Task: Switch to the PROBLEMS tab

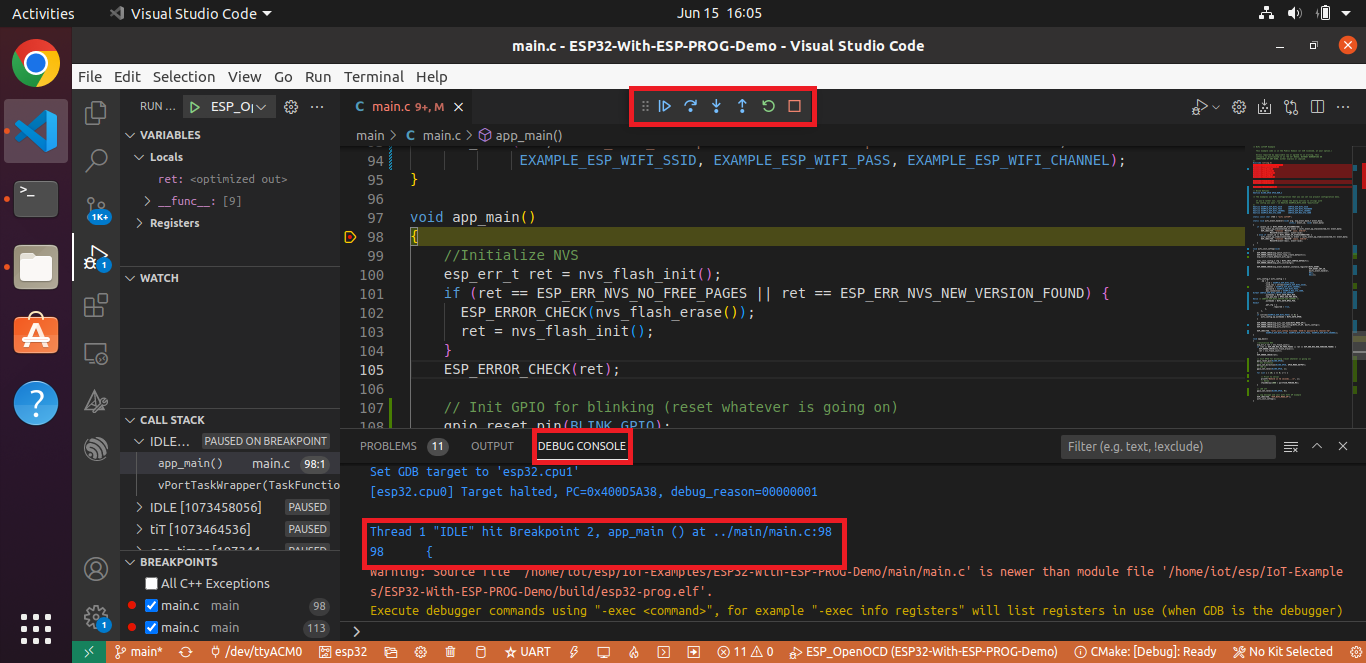Action: pyautogui.click(x=403, y=446)
